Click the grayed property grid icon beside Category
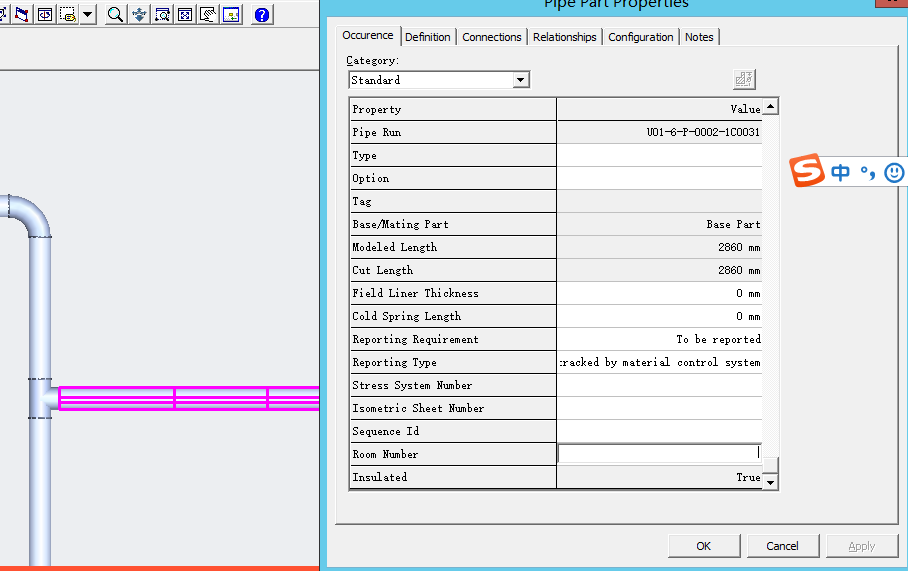Screen dimensions: 908x571 (744, 79)
